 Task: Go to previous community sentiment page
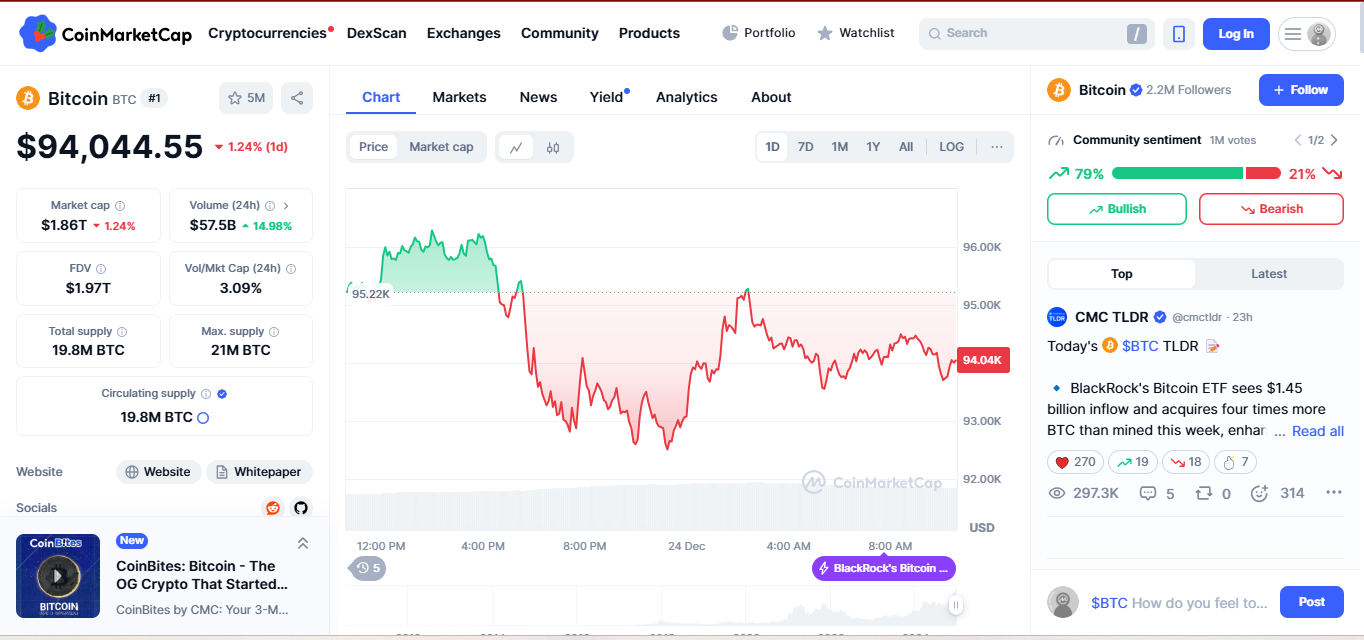coord(1298,140)
